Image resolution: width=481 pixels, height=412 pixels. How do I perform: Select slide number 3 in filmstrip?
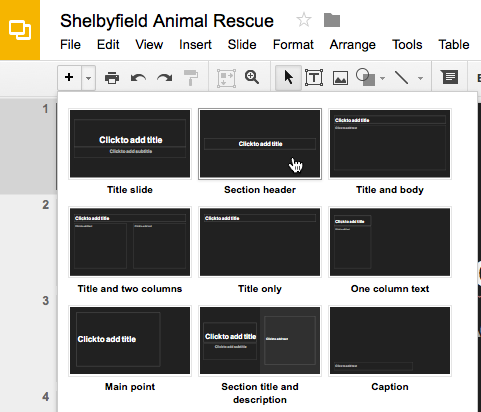point(46,301)
